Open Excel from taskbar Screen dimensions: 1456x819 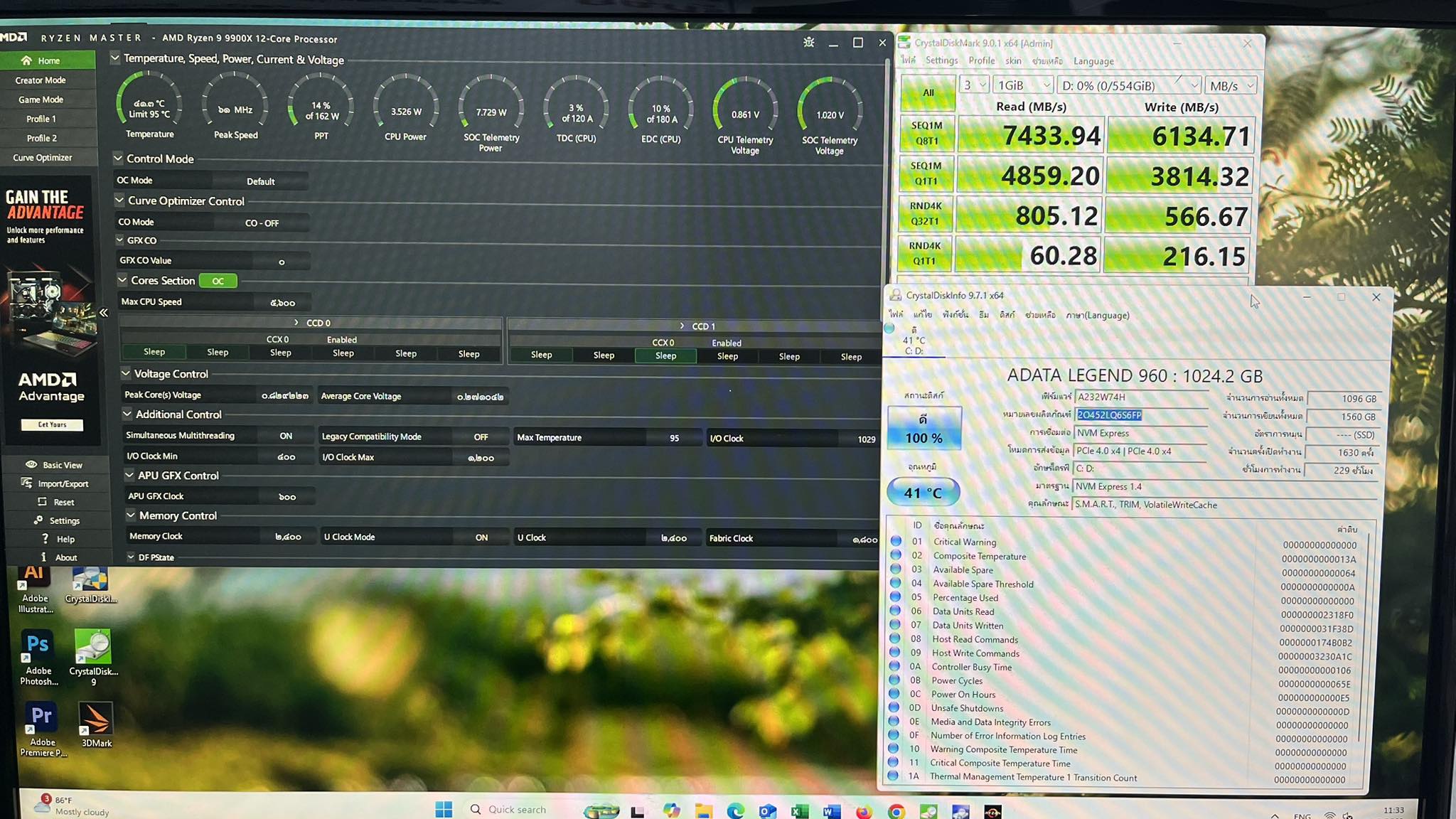click(x=800, y=811)
